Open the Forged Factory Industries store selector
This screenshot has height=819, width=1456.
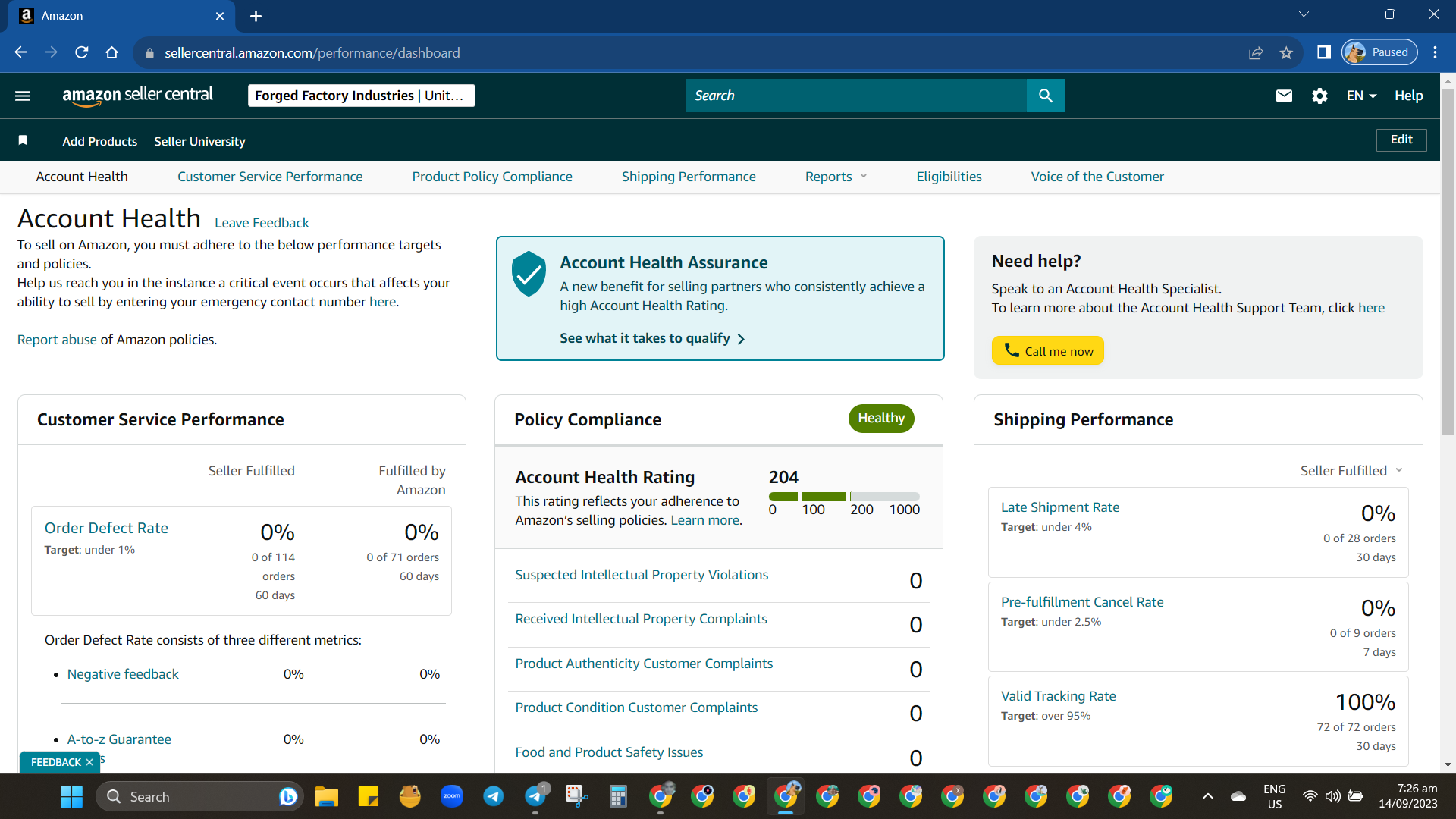tap(362, 96)
